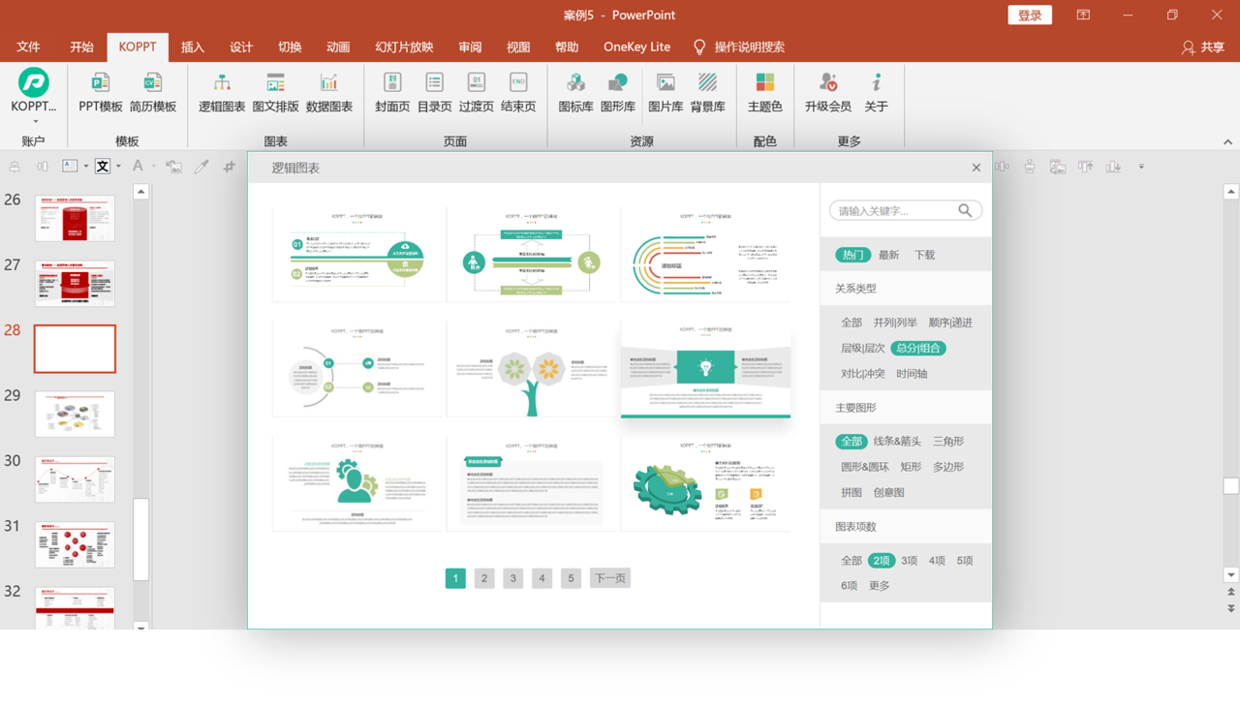The height and width of the screenshot is (709, 1240).
Task: Select slide 29 thumbnail
Action: [75, 414]
